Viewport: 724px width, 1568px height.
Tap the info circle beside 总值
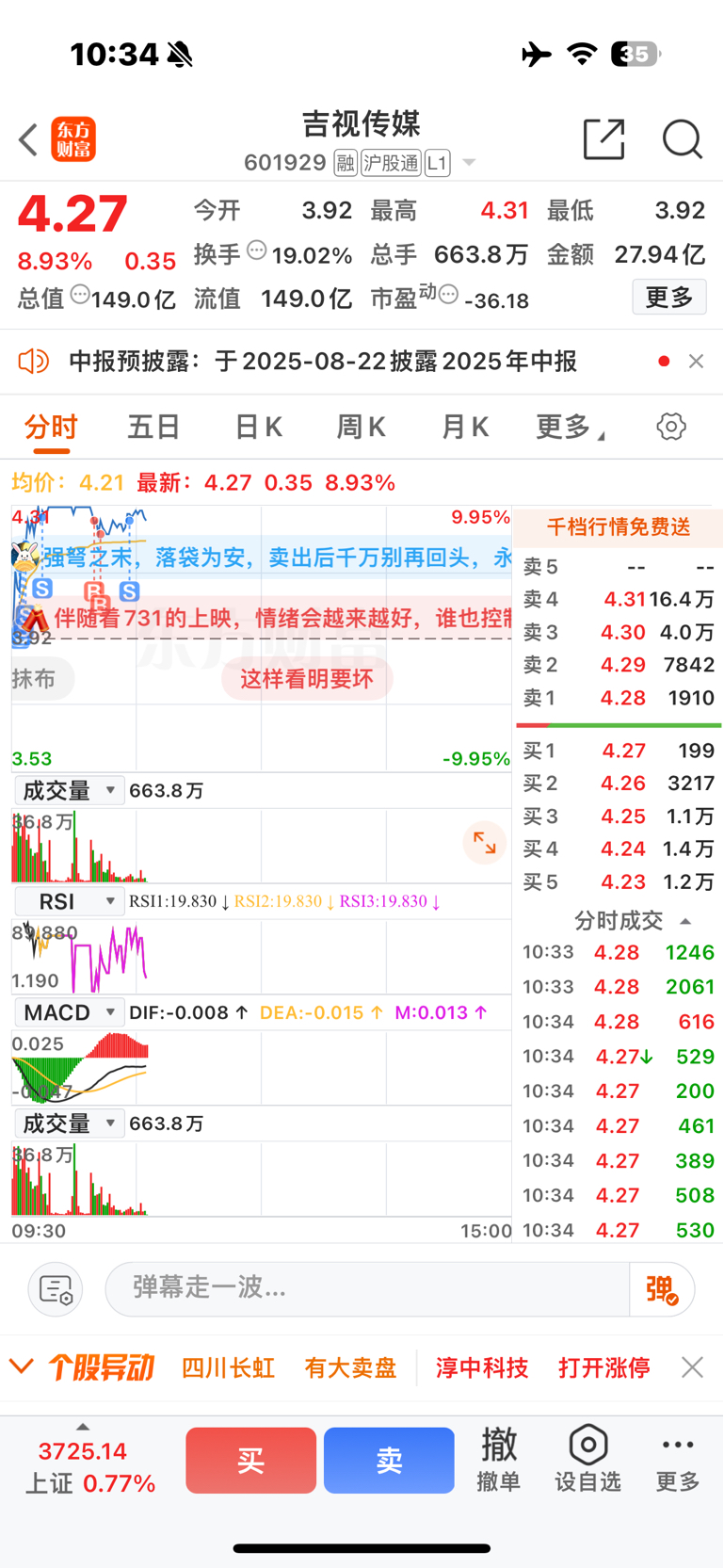(80, 294)
